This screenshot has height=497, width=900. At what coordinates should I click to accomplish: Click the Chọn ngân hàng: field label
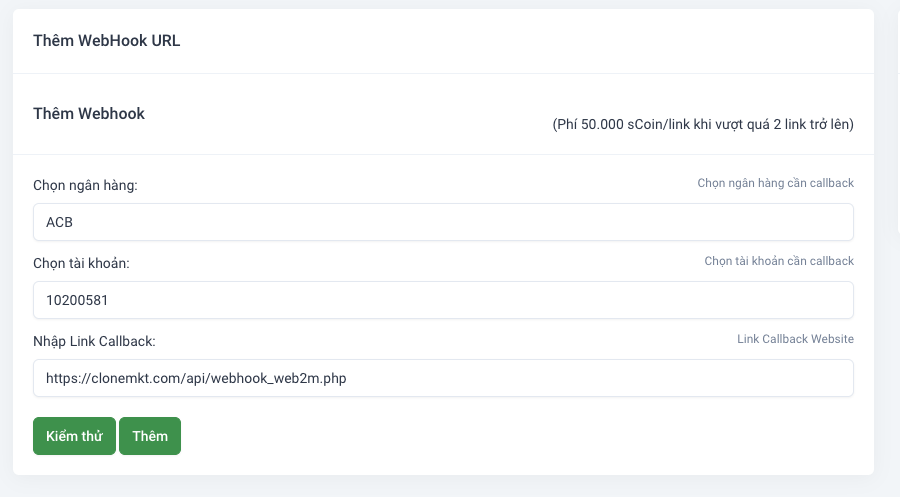pyautogui.click(x=85, y=186)
